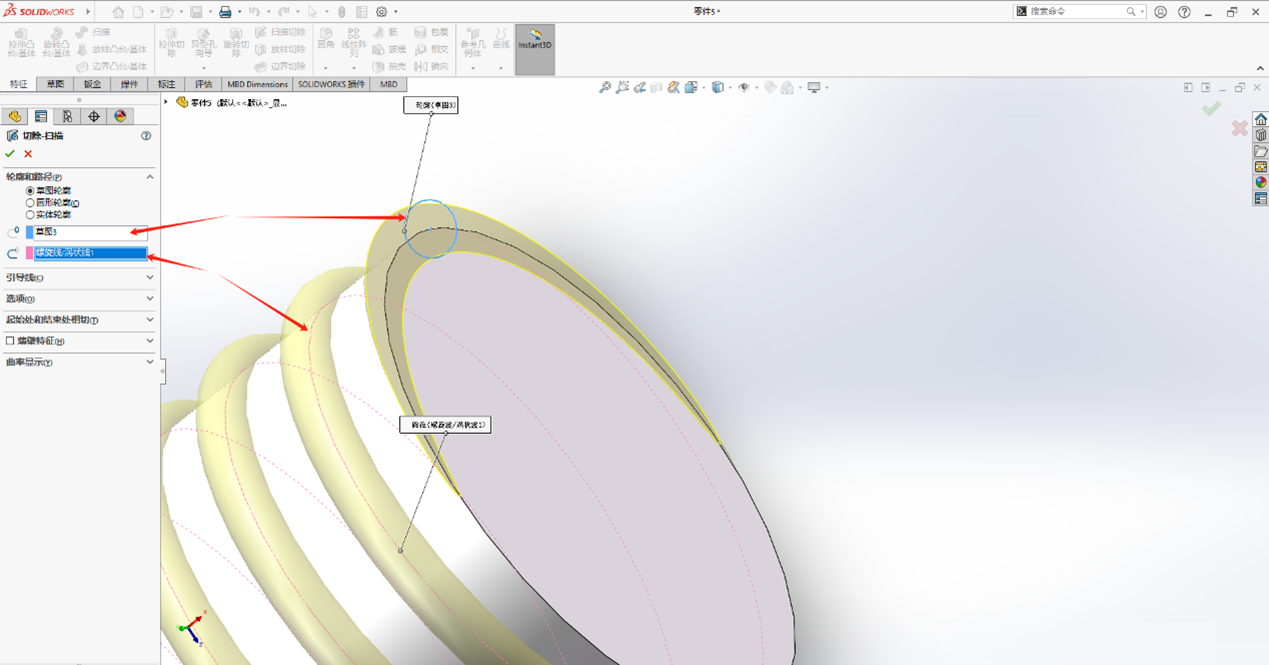This screenshot has width=1269, height=665.
Task: Switch to the 草图 ribbon tab
Action: [54, 84]
